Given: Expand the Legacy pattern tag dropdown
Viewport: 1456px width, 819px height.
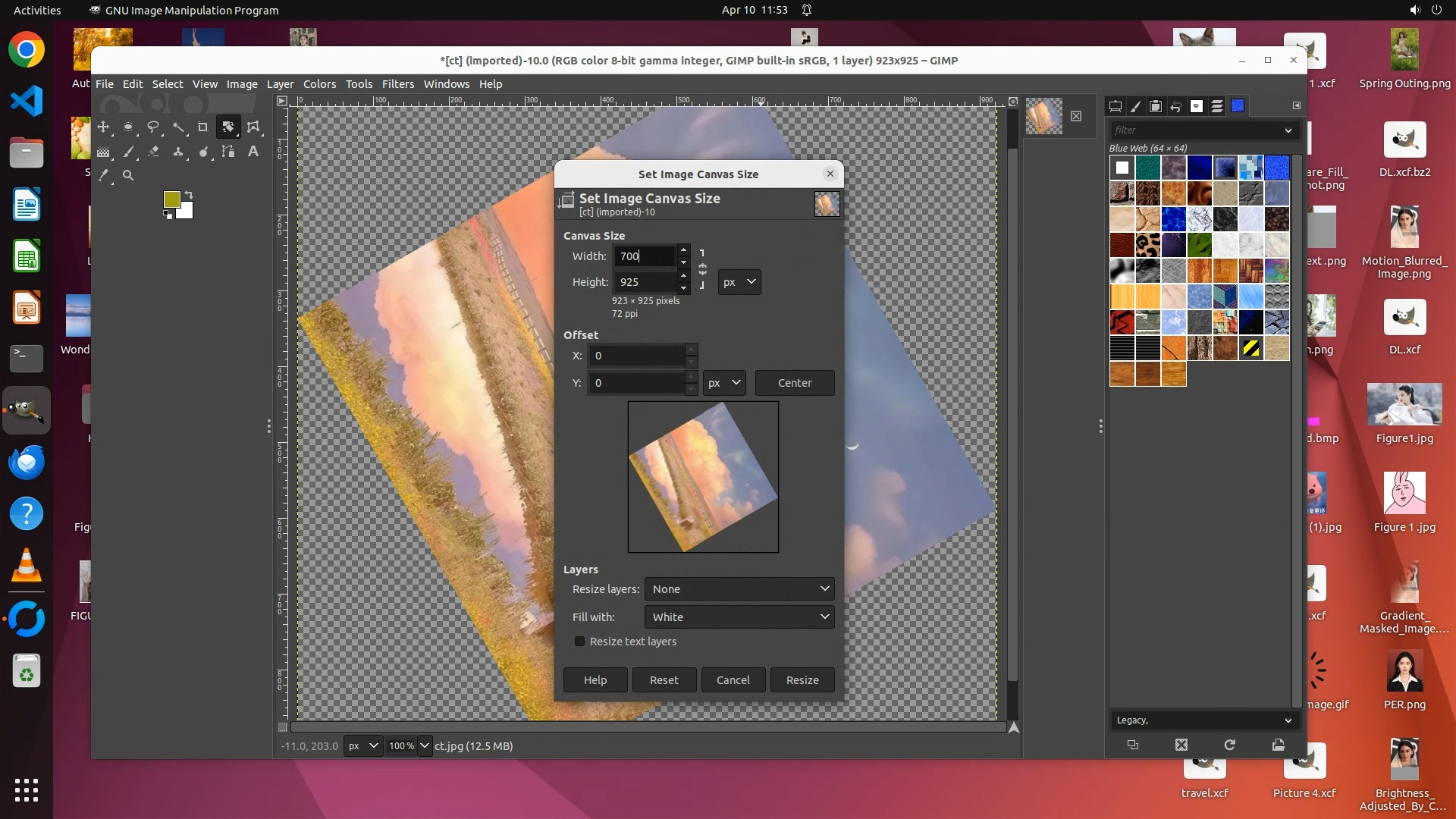Looking at the screenshot, I should pyautogui.click(x=1287, y=720).
